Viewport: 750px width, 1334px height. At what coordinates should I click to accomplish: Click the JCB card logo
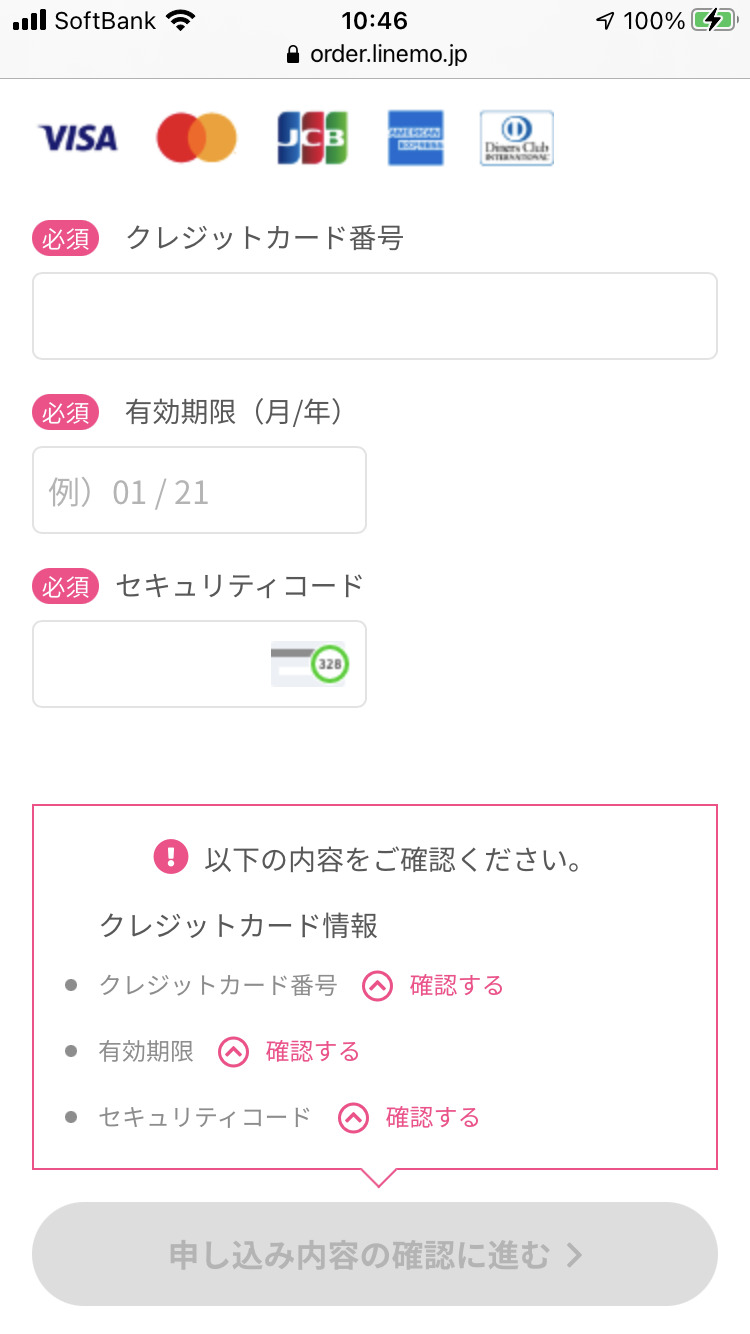click(x=312, y=138)
